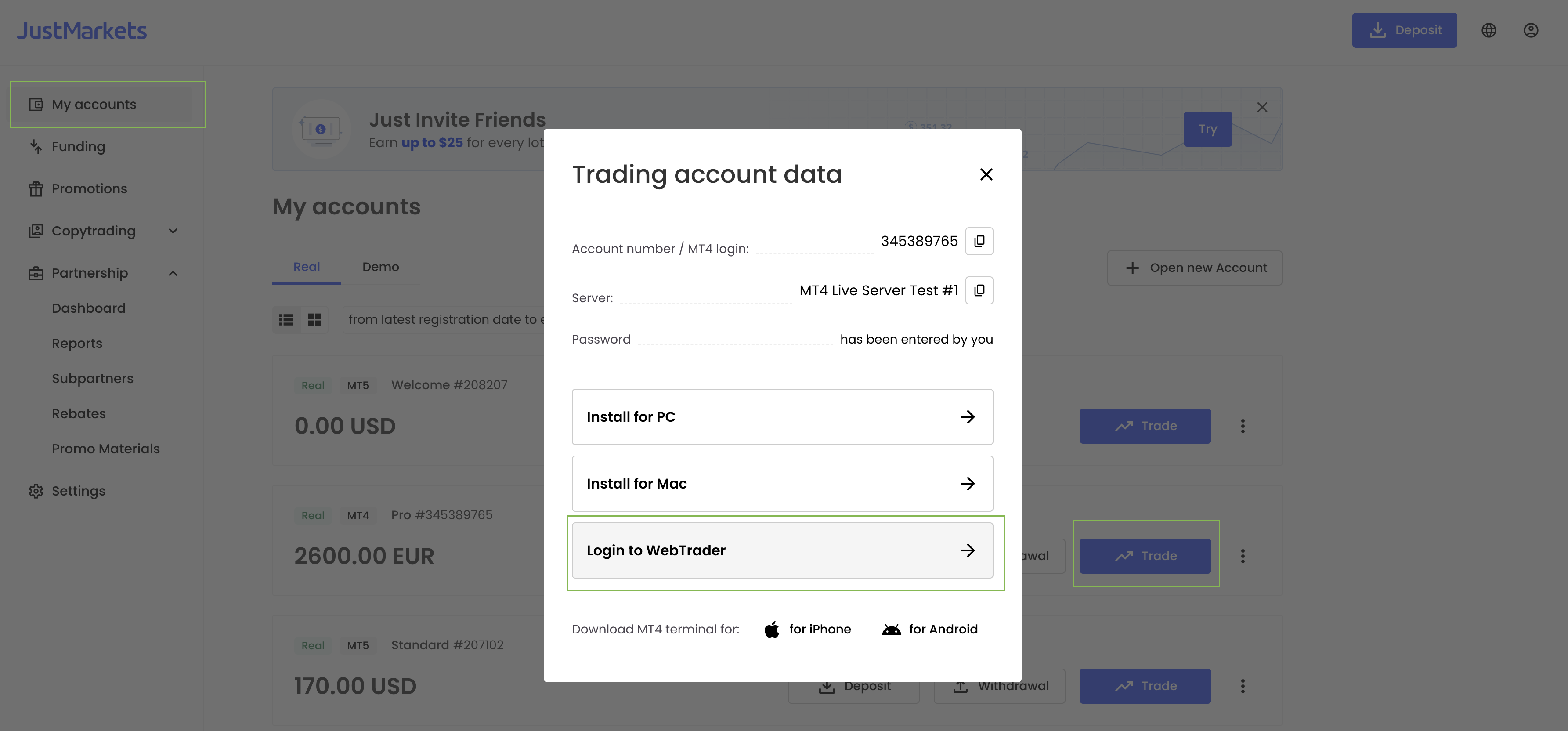Click the Funding sidebar icon
This screenshot has width=1568, height=731.
tap(36, 147)
